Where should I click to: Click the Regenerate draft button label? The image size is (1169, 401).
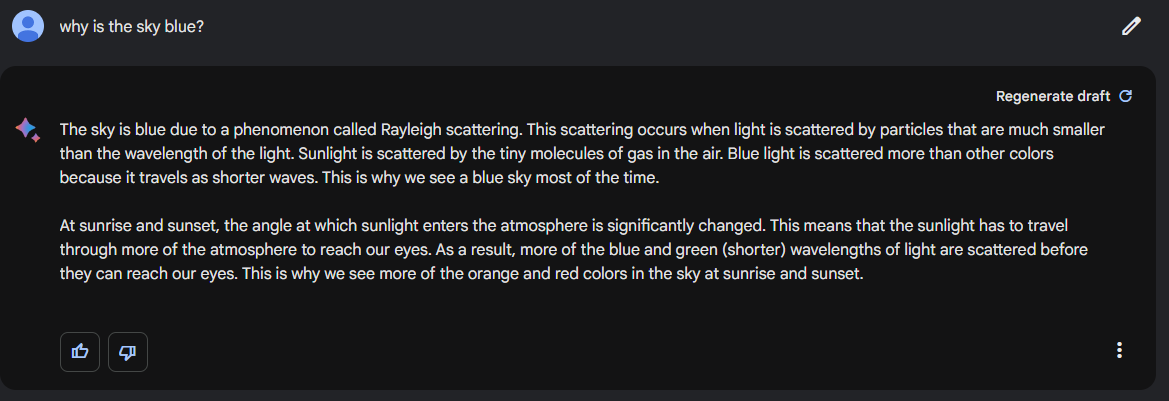tap(1052, 96)
